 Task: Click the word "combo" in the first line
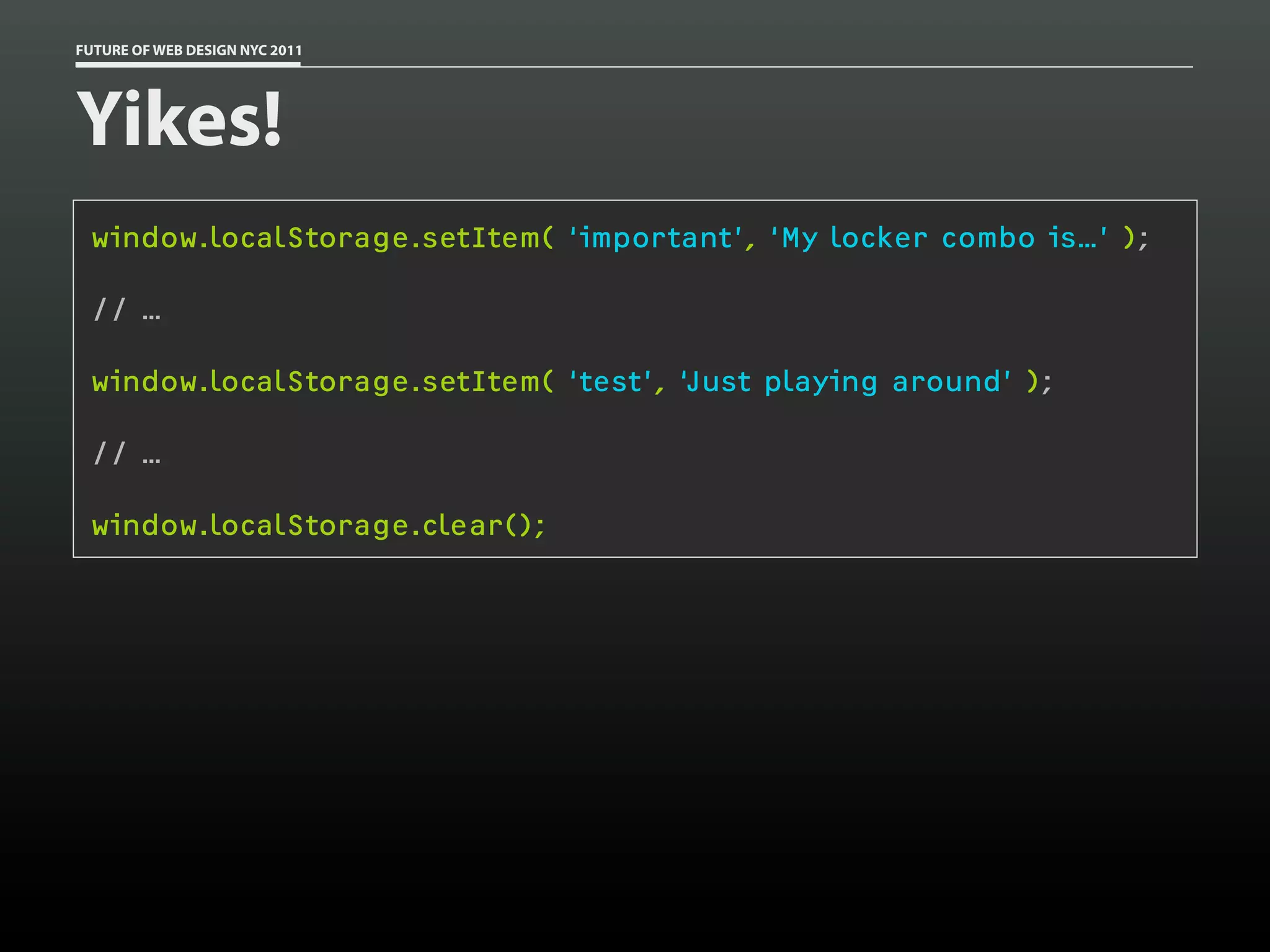[988, 238]
